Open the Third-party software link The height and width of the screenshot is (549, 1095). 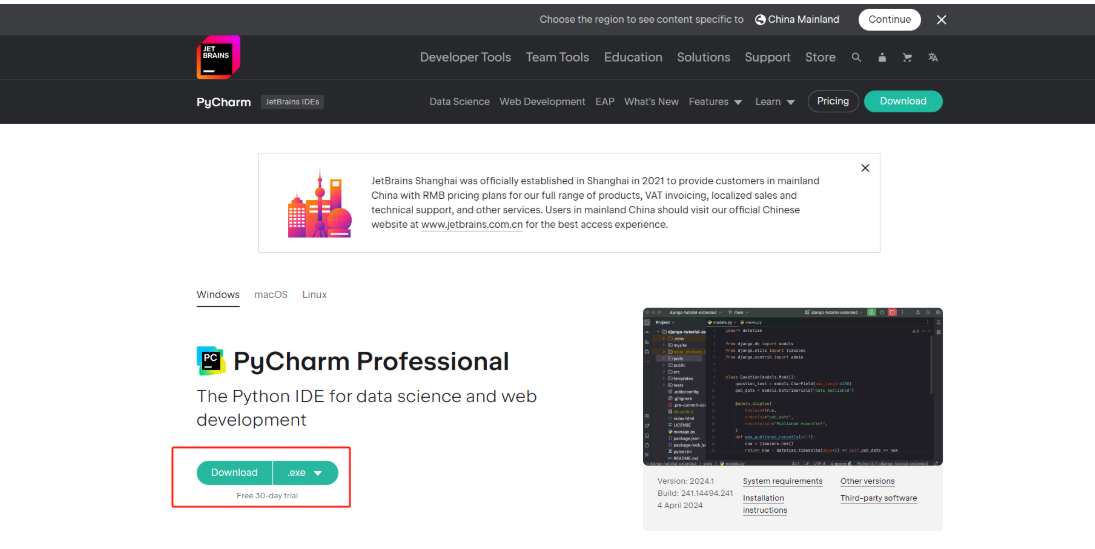879,498
